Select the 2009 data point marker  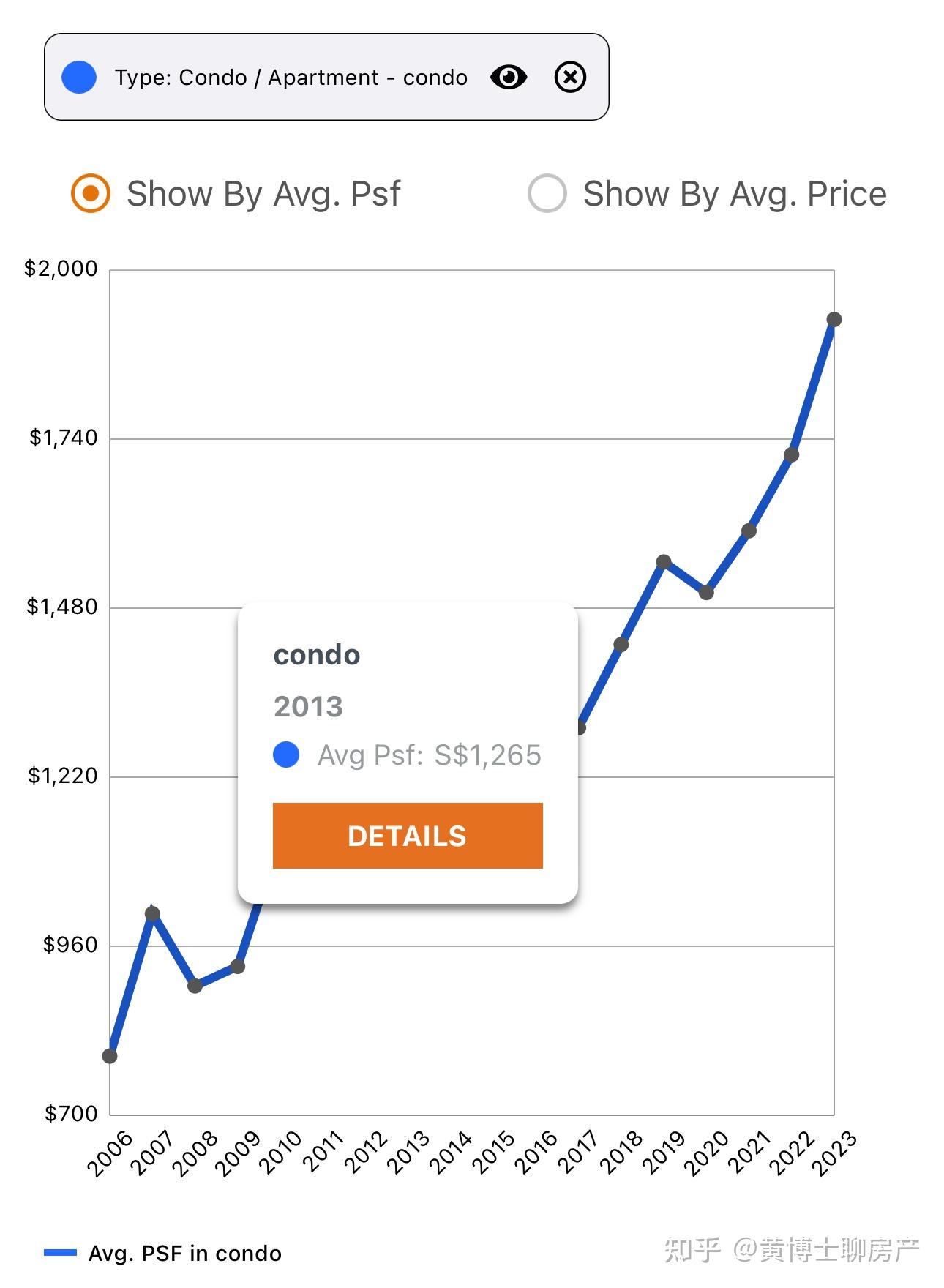(237, 966)
